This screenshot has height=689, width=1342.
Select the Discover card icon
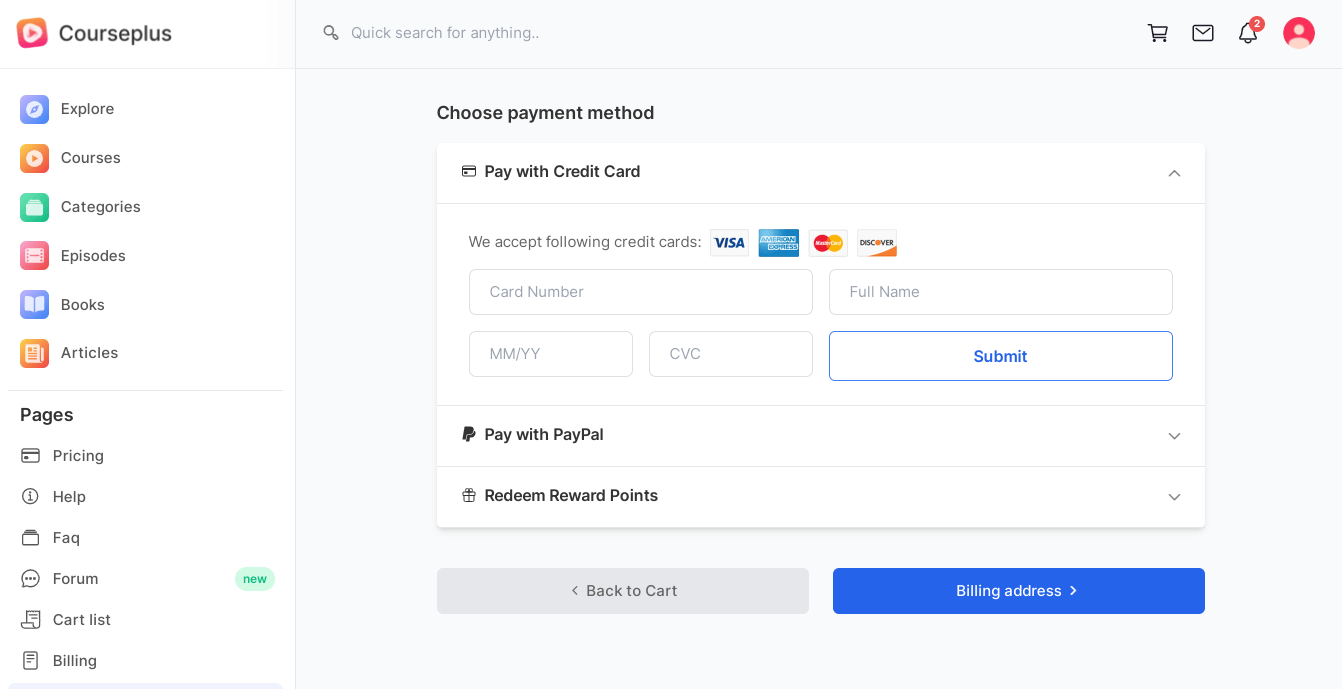pyautogui.click(x=877, y=243)
